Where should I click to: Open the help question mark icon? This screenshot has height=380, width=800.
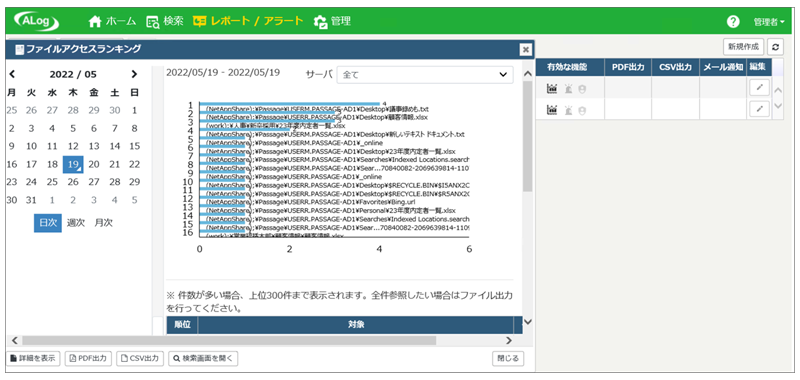(x=733, y=22)
